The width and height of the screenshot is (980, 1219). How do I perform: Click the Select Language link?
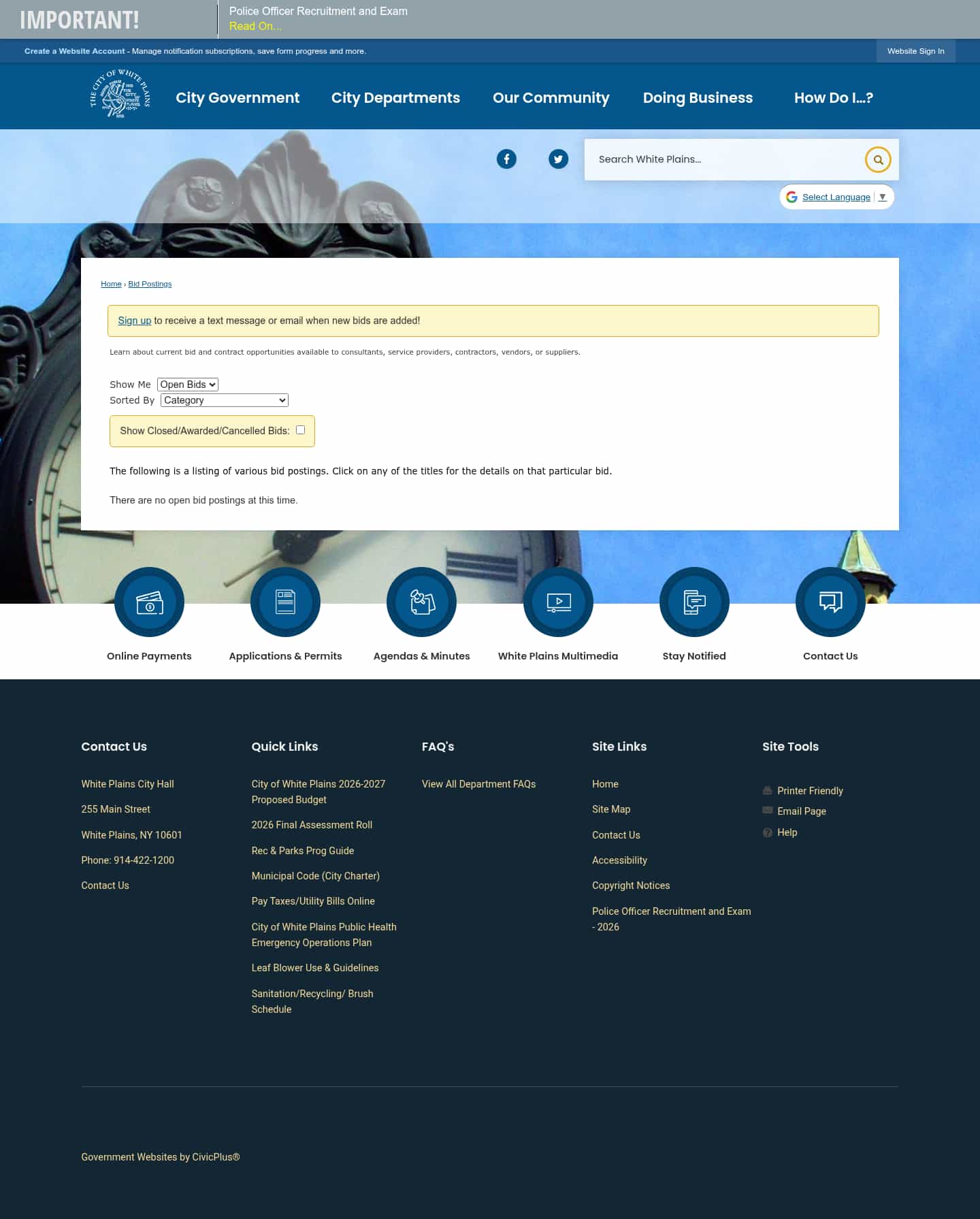(836, 197)
